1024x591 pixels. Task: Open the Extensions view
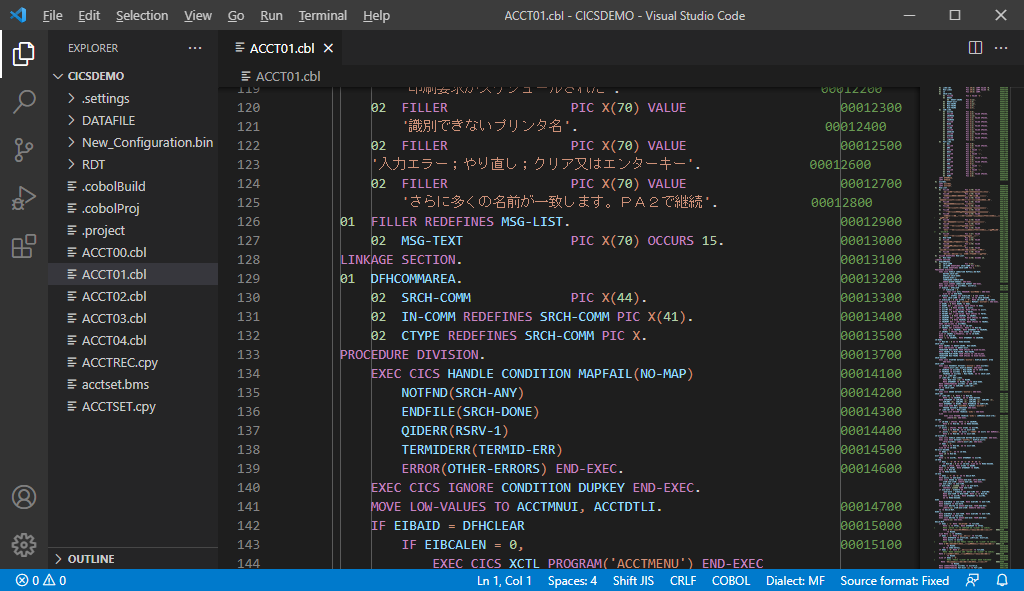pos(24,246)
